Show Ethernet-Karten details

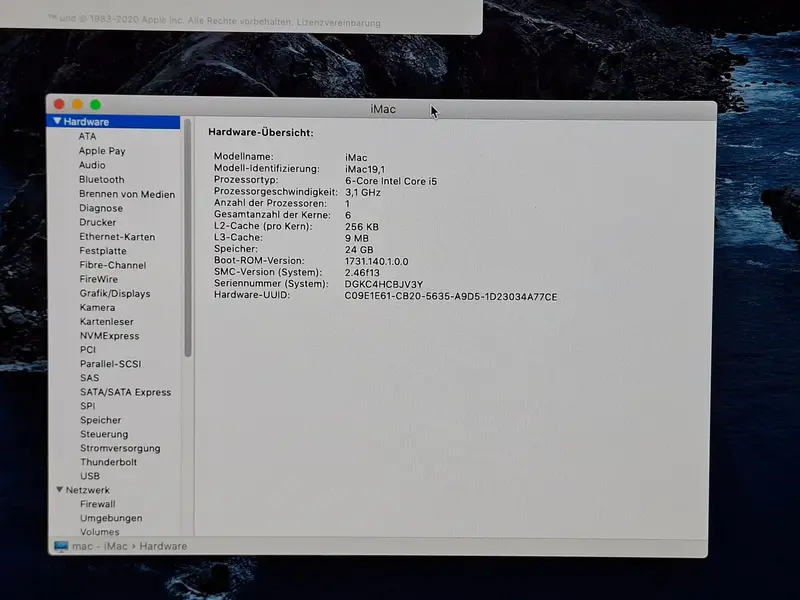pos(117,237)
